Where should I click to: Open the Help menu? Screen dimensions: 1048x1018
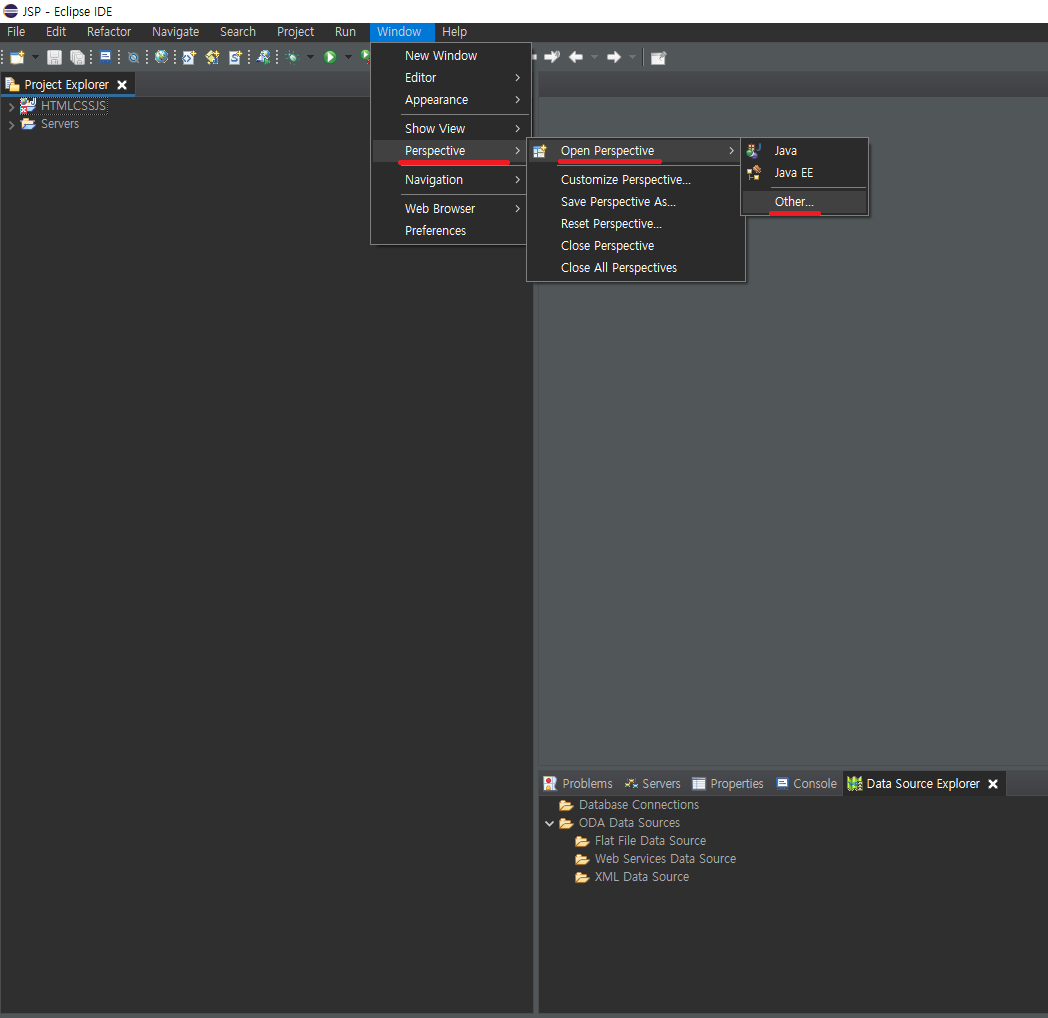point(454,31)
